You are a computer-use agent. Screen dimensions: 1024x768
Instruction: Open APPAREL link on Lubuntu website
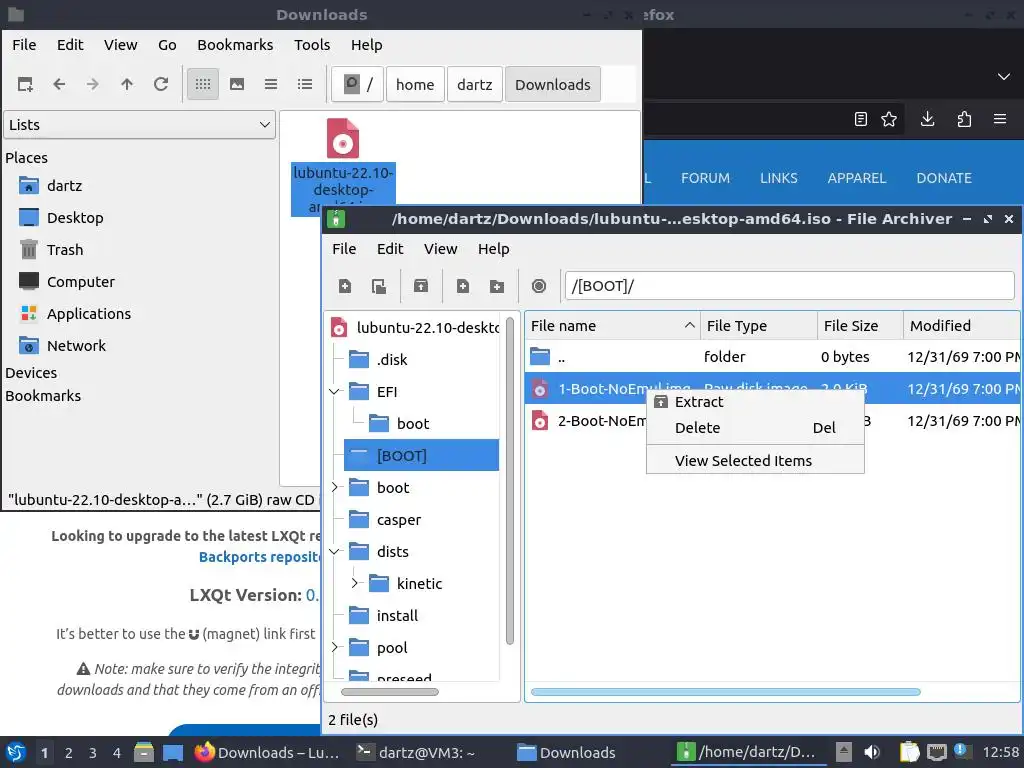click(x=857, y=178)
